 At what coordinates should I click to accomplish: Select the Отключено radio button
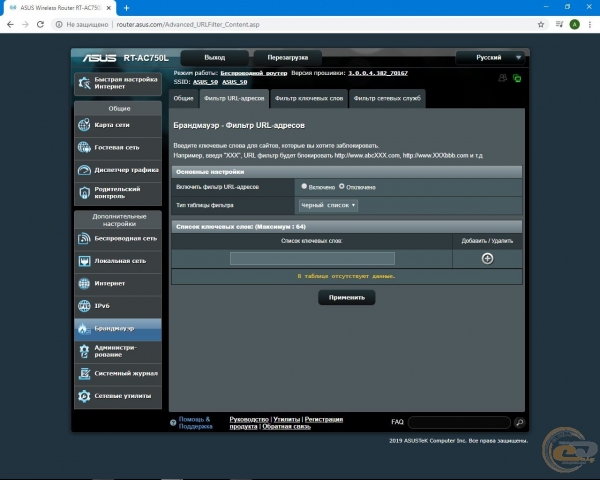(342, 186)
